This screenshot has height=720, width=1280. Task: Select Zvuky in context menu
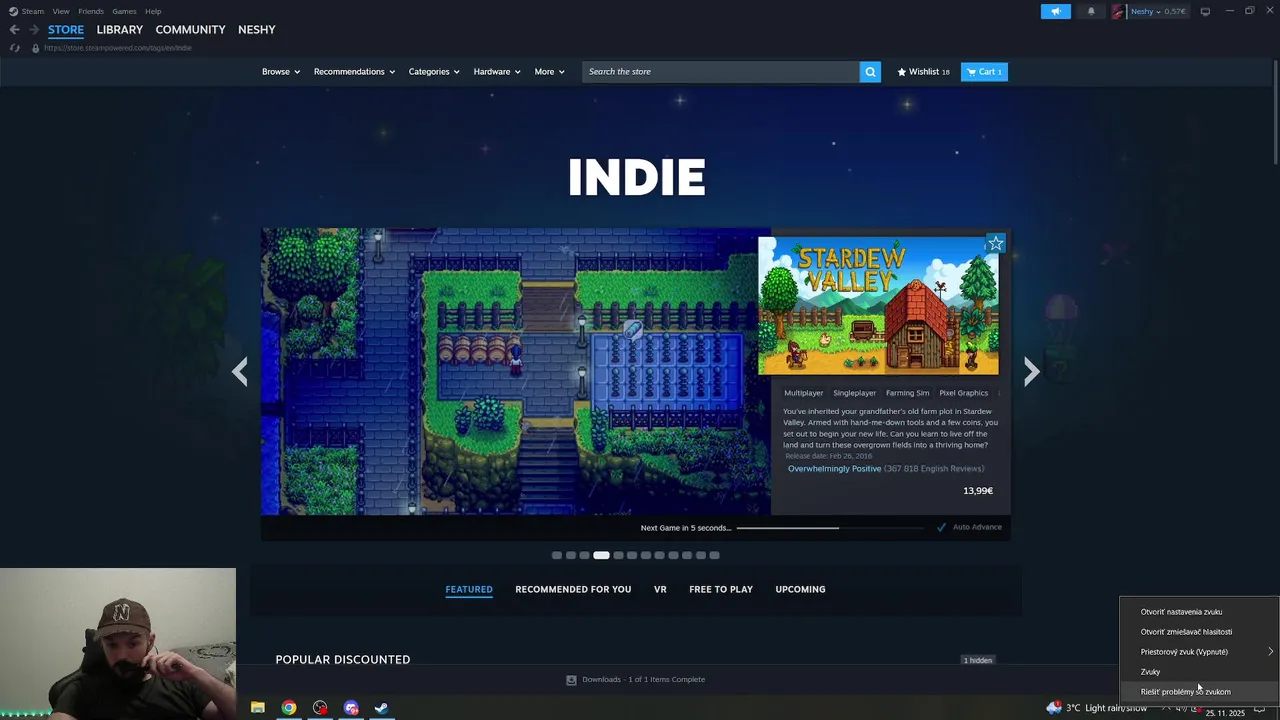(1199, 672)
